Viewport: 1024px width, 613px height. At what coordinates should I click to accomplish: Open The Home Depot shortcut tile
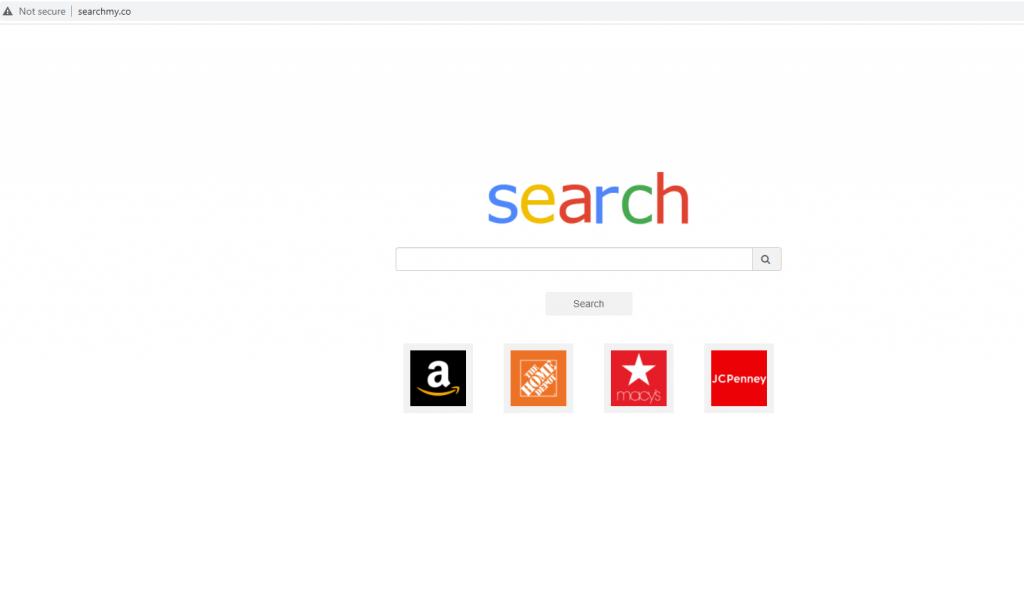[x=538, y=378]
